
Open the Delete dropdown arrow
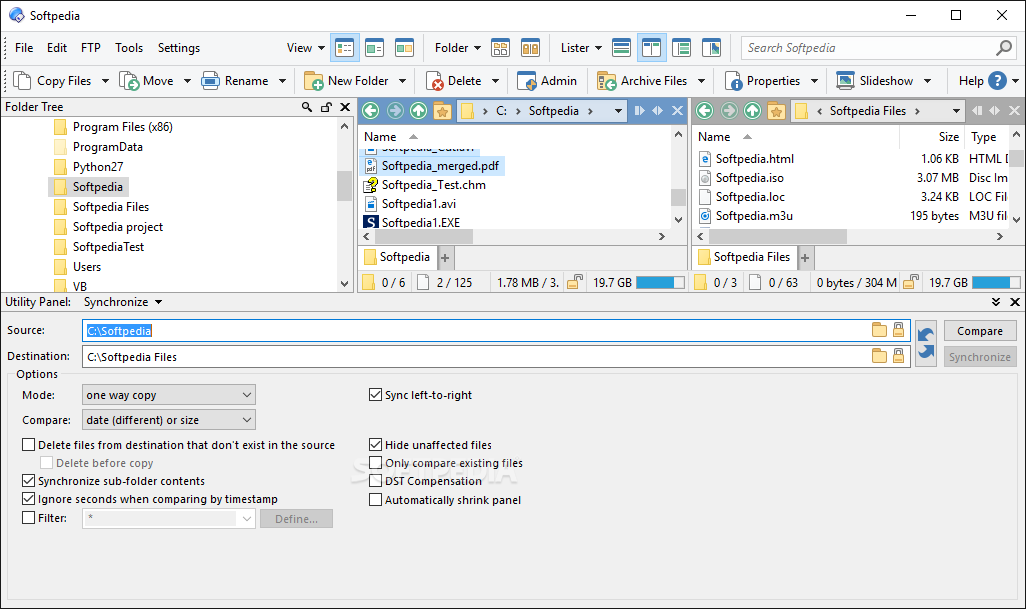coord(495,81)
